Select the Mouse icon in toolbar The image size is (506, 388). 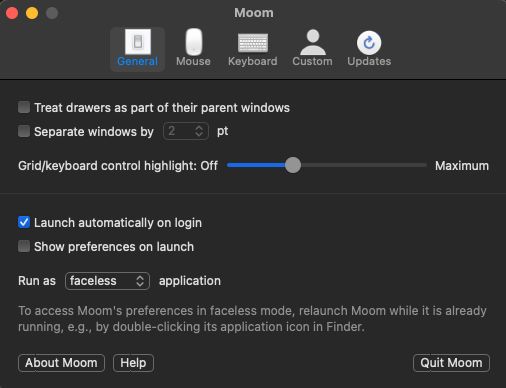click(194, 42)
